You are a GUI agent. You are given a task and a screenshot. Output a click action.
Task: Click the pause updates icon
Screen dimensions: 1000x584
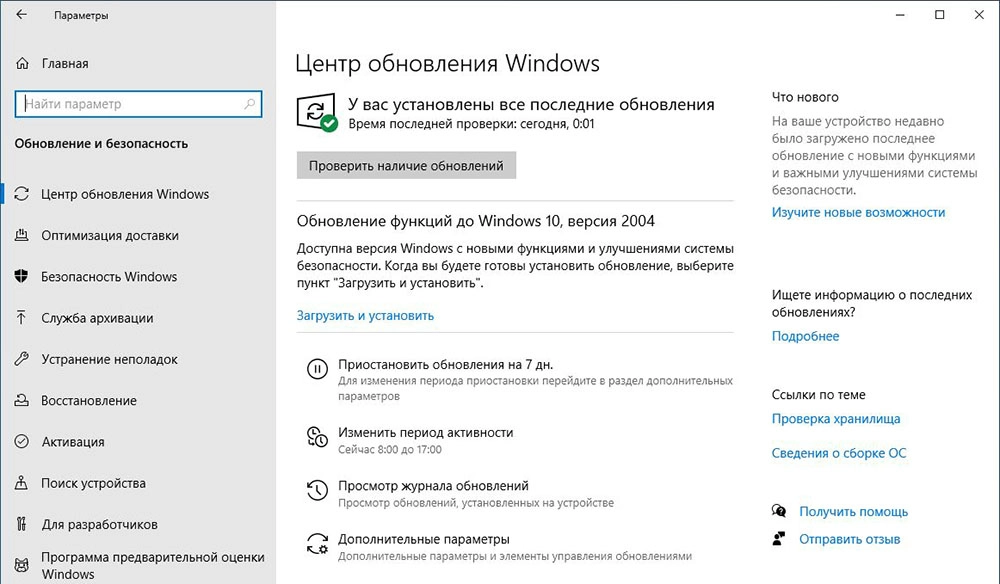pos(316,369)
